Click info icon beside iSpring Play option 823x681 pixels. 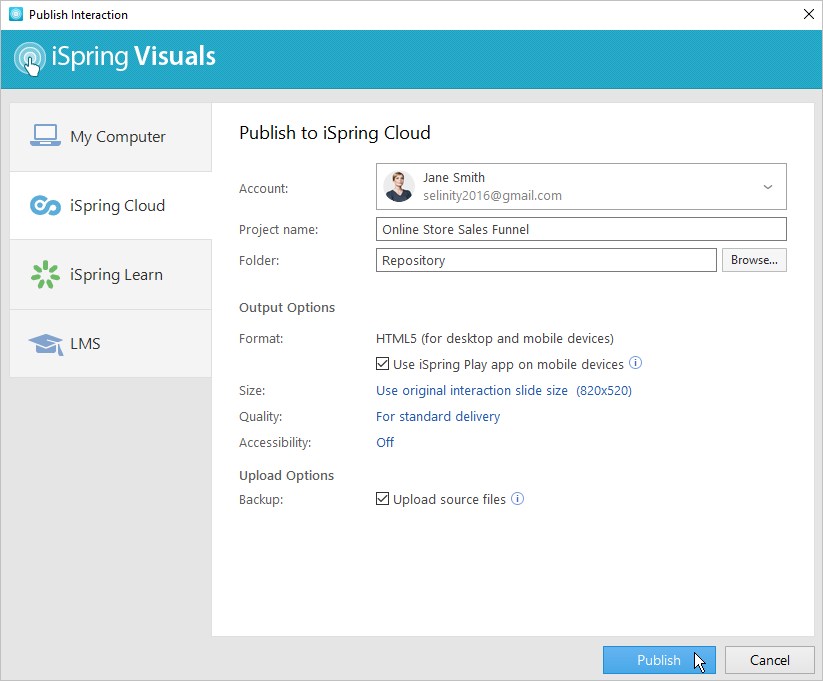coord(635,363)
